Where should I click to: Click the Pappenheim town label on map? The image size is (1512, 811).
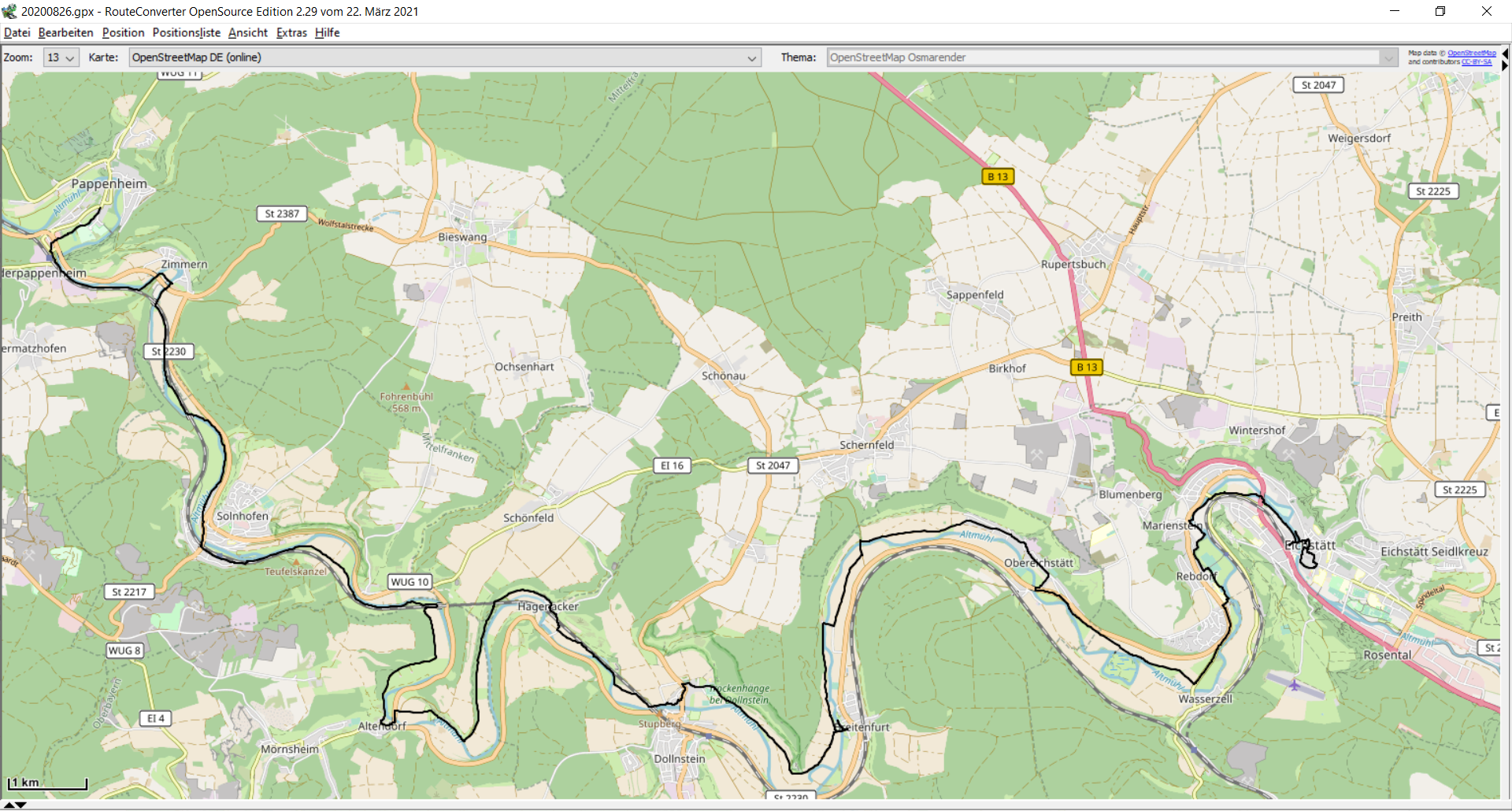click(109, 183)
